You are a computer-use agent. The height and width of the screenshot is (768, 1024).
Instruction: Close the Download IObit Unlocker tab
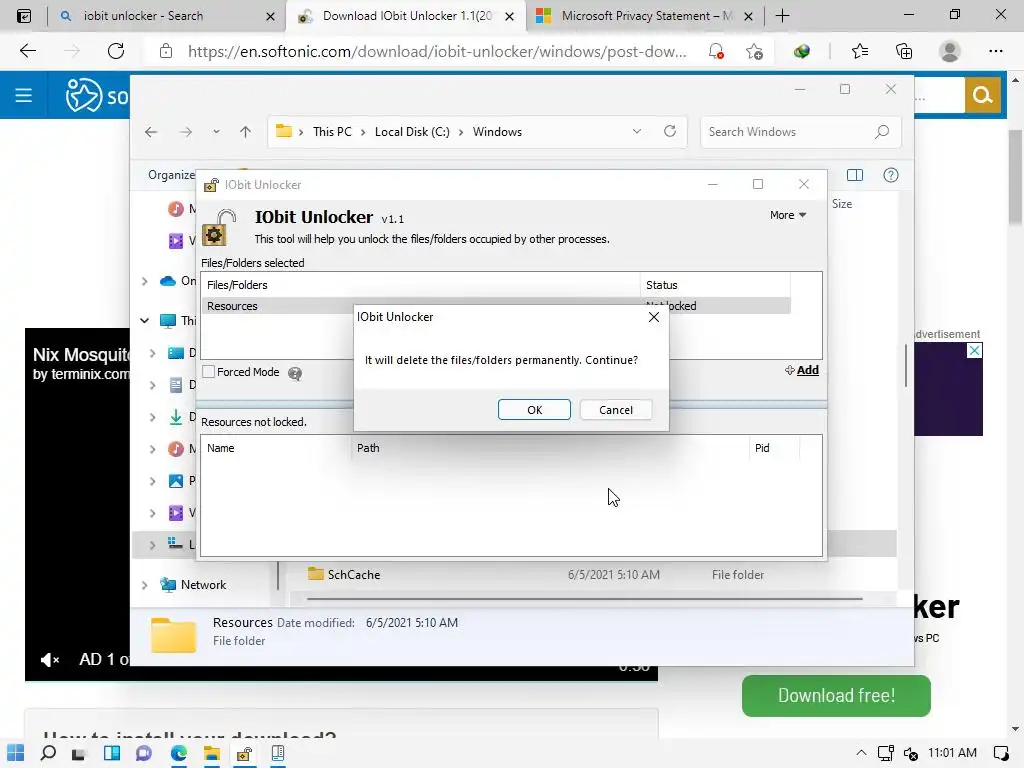[x=509, y=16]
